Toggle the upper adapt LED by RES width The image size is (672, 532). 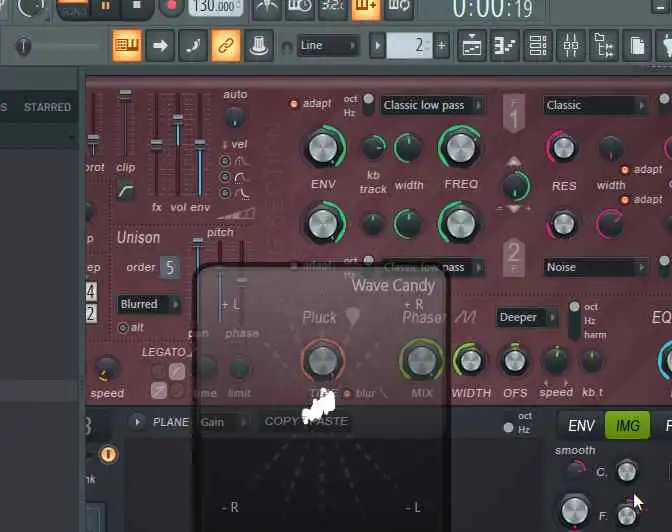pos(624,170)
